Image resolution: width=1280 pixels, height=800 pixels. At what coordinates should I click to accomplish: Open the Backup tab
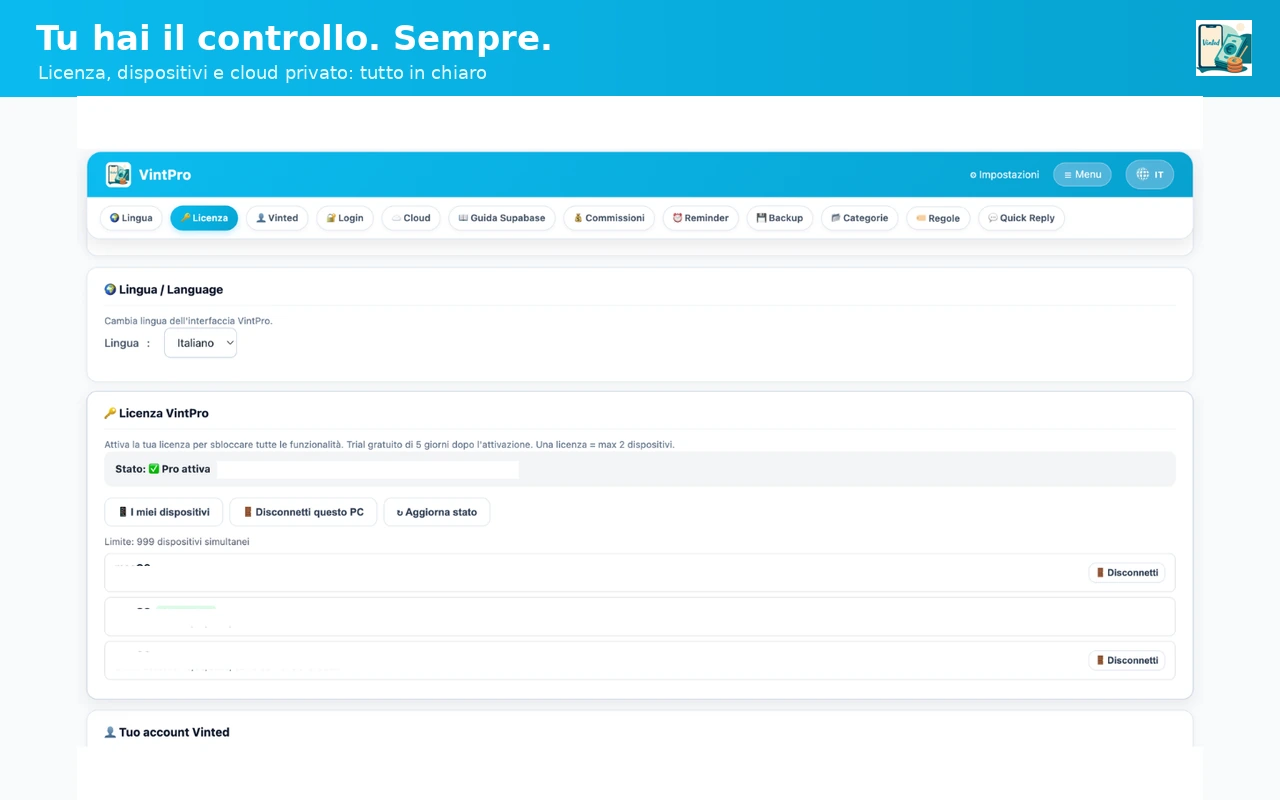[x=780, y=218]
